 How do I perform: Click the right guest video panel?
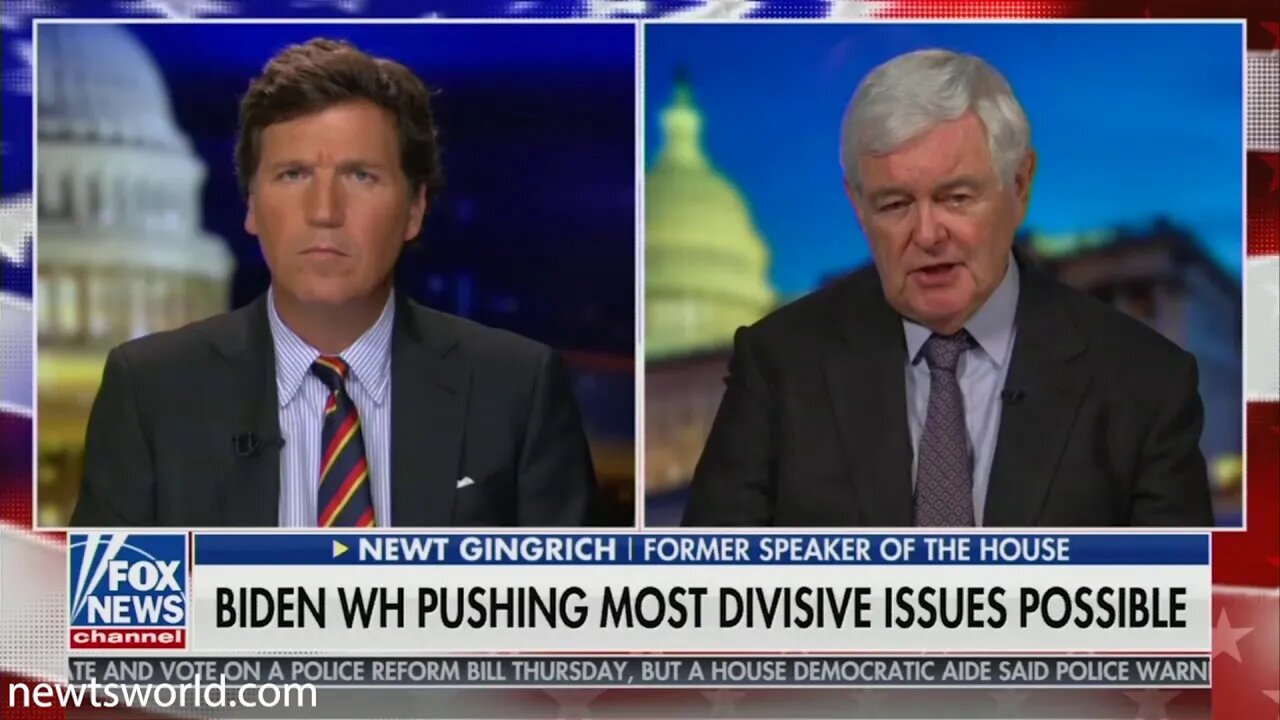[x=944, y=274]
